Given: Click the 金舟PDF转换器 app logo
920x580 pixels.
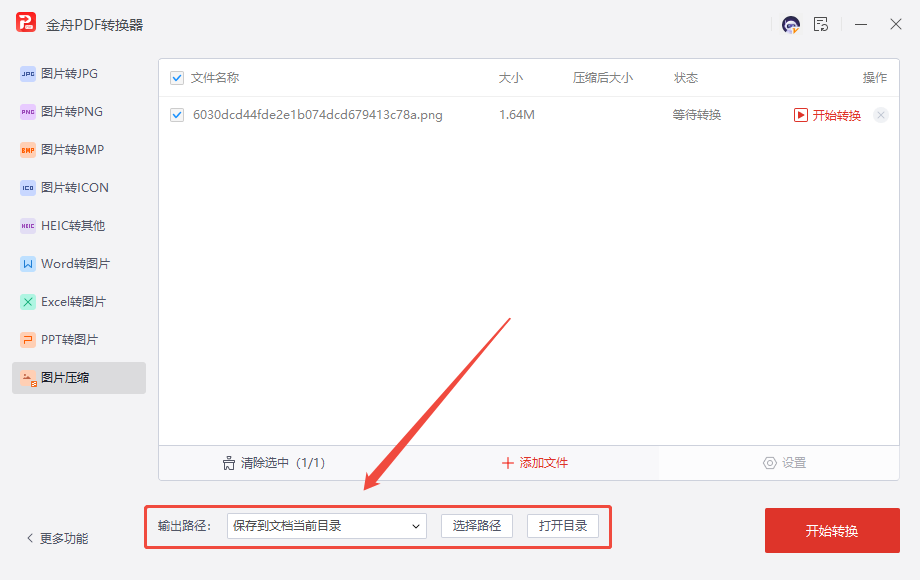Looking at the screenshot, I should pyautogui.click(x=26, y=23).
